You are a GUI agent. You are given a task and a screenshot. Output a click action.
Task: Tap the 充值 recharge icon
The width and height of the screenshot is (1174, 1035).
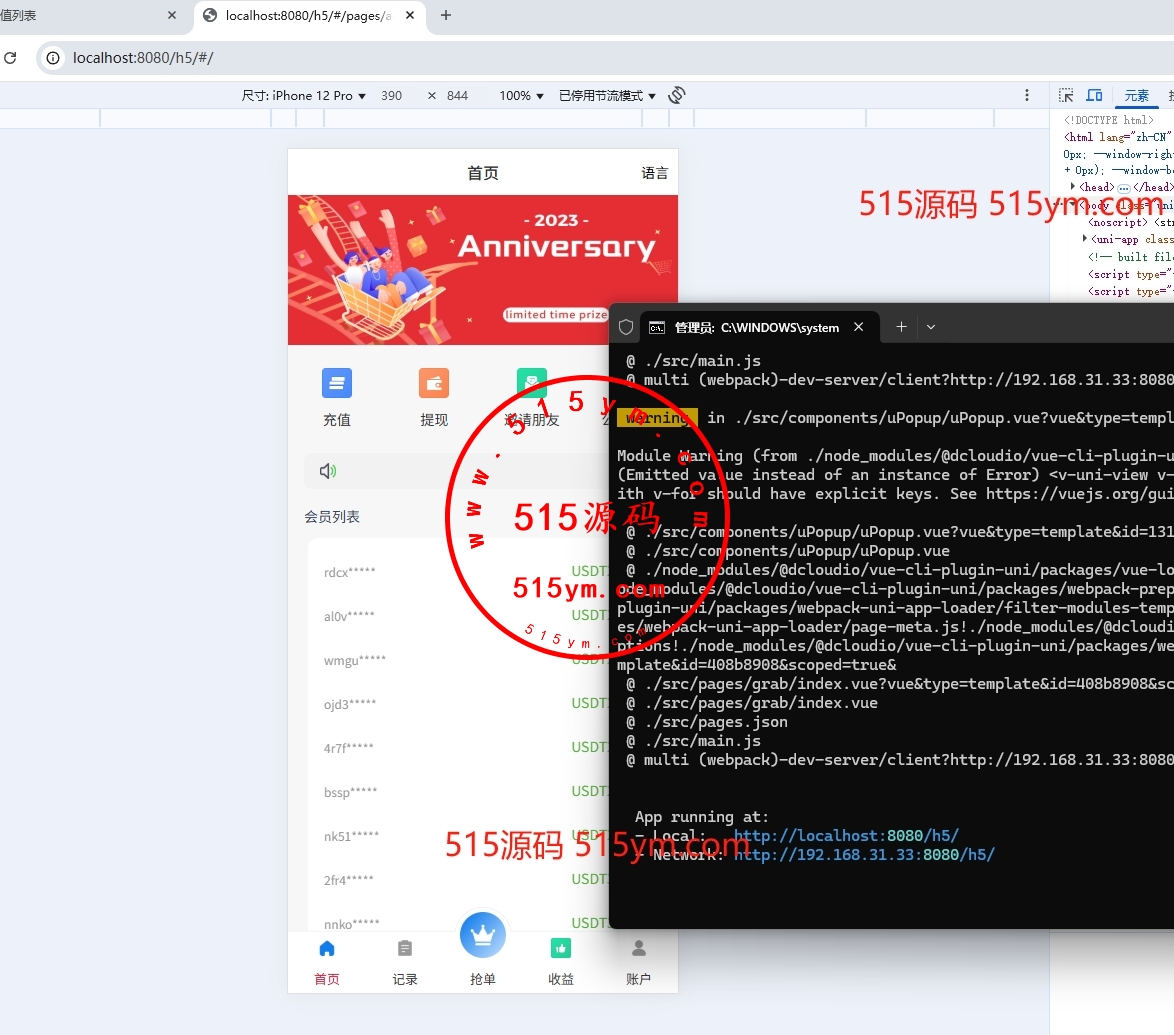point(337,384)
